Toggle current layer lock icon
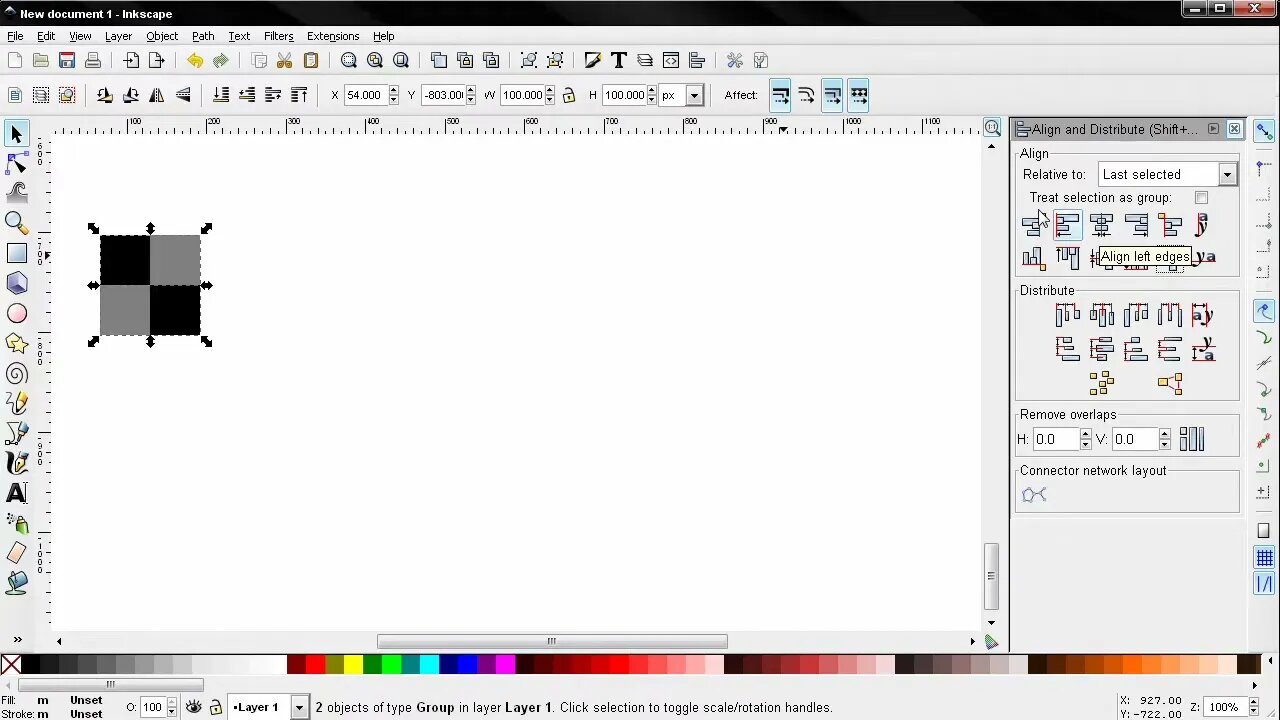Screen dimensions: 1280x720 pyautogui.click(x=215, y=707)
